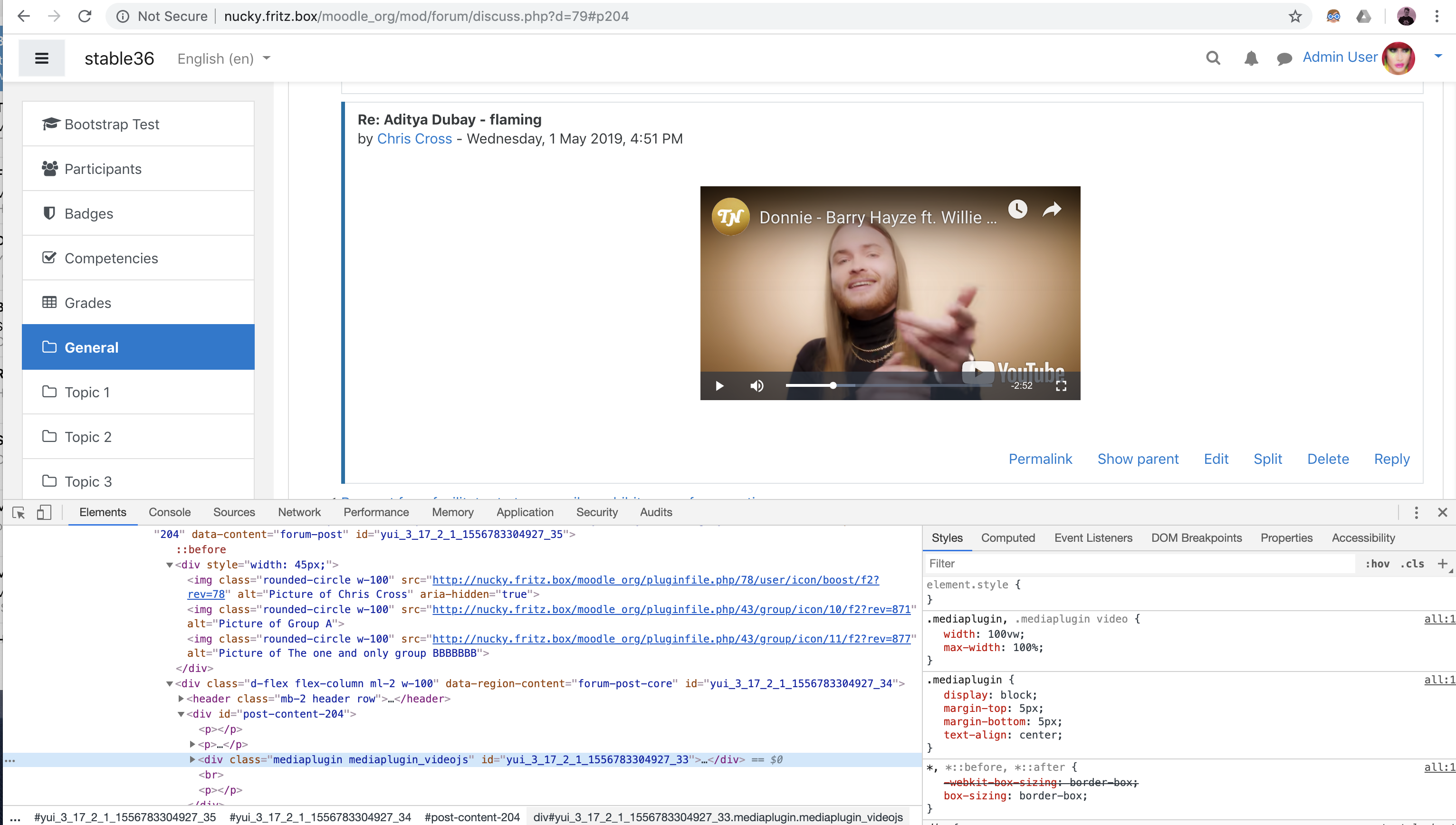Click the browser forward arrow
1456x825 pixels.
point(54,16)
